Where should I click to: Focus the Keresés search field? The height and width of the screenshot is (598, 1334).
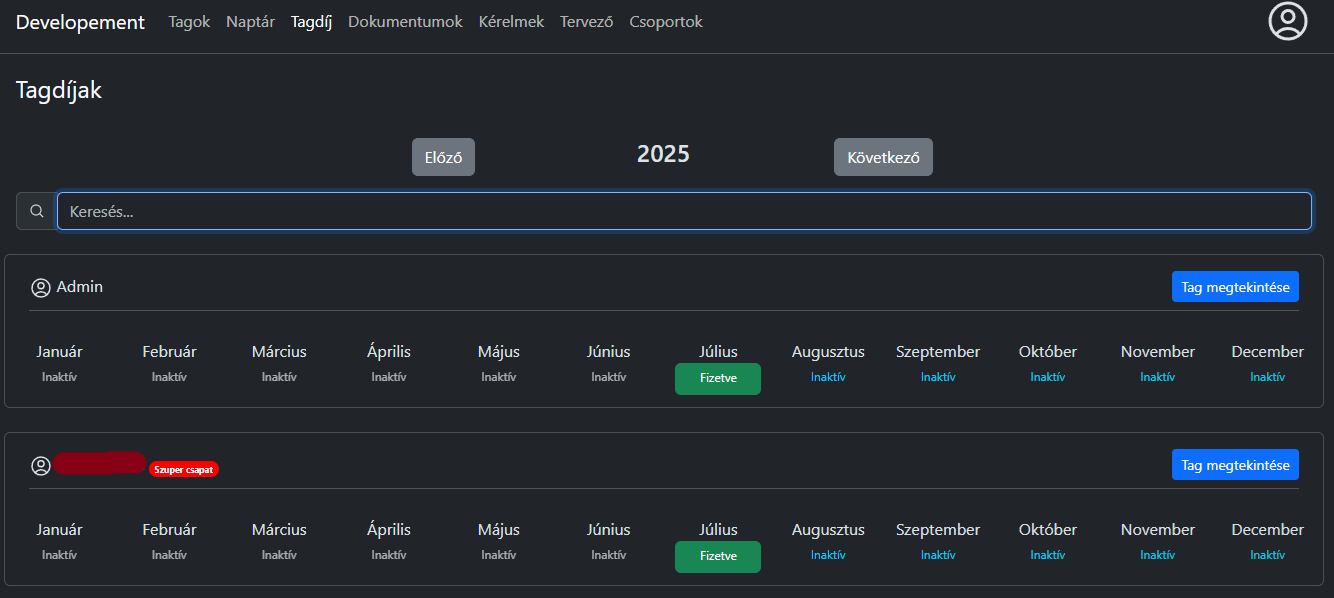684,211
